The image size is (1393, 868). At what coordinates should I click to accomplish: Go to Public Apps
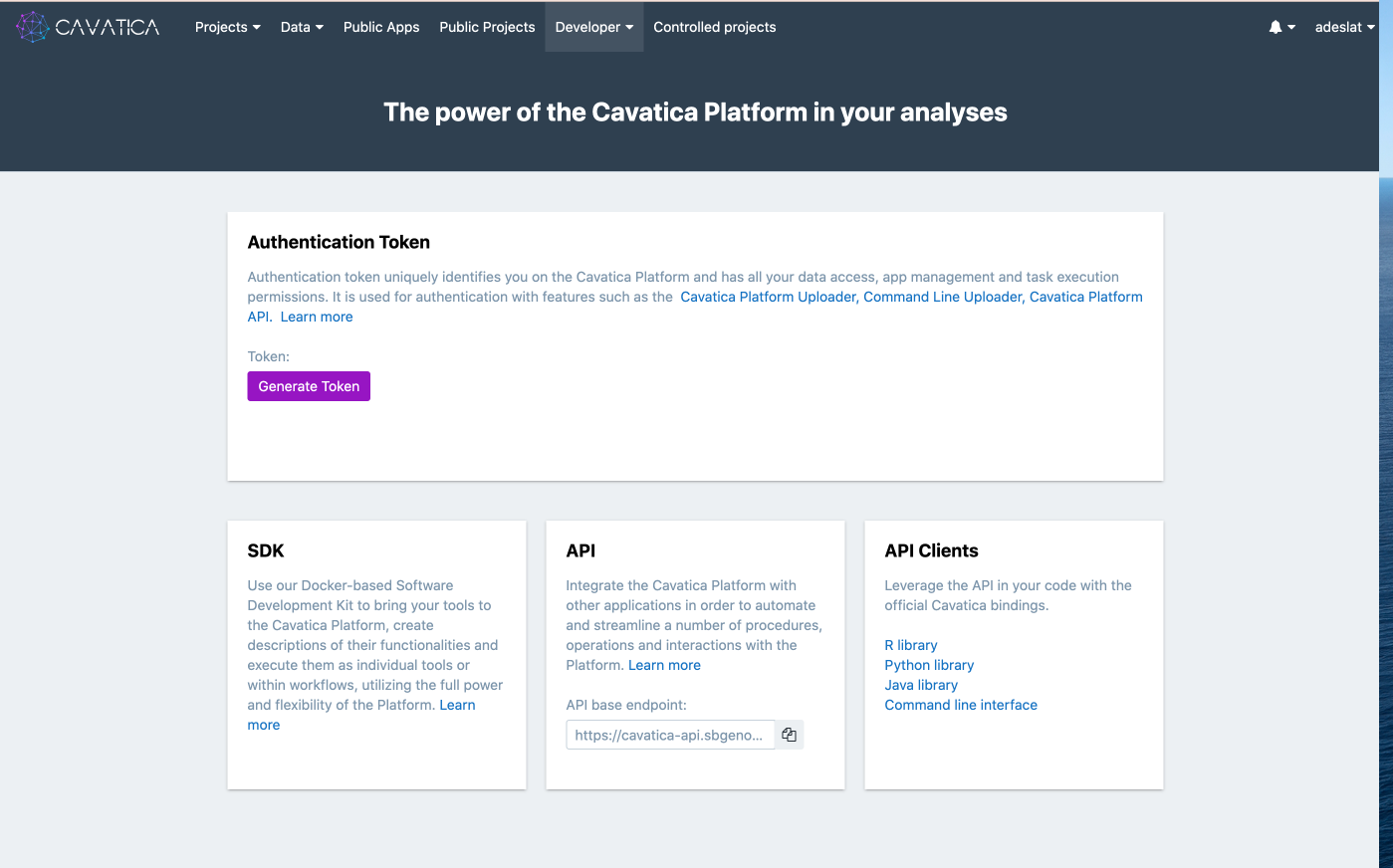[381, 27]
